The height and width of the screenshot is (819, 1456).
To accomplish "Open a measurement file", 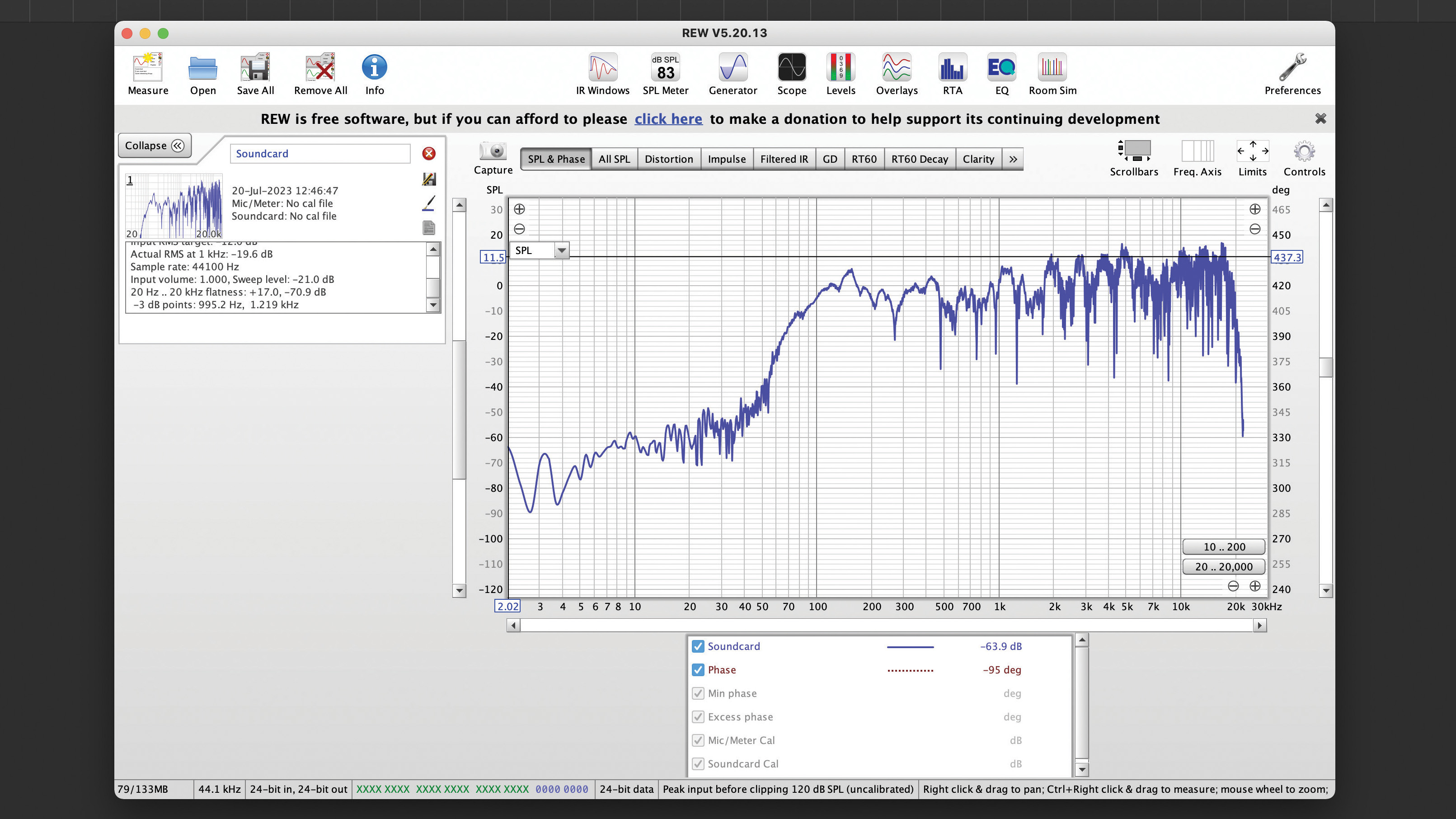I will click(x=202, y=75).
